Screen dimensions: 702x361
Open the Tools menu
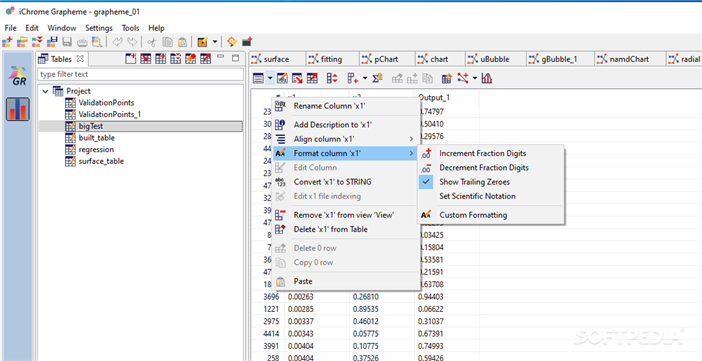click(131, 28)
